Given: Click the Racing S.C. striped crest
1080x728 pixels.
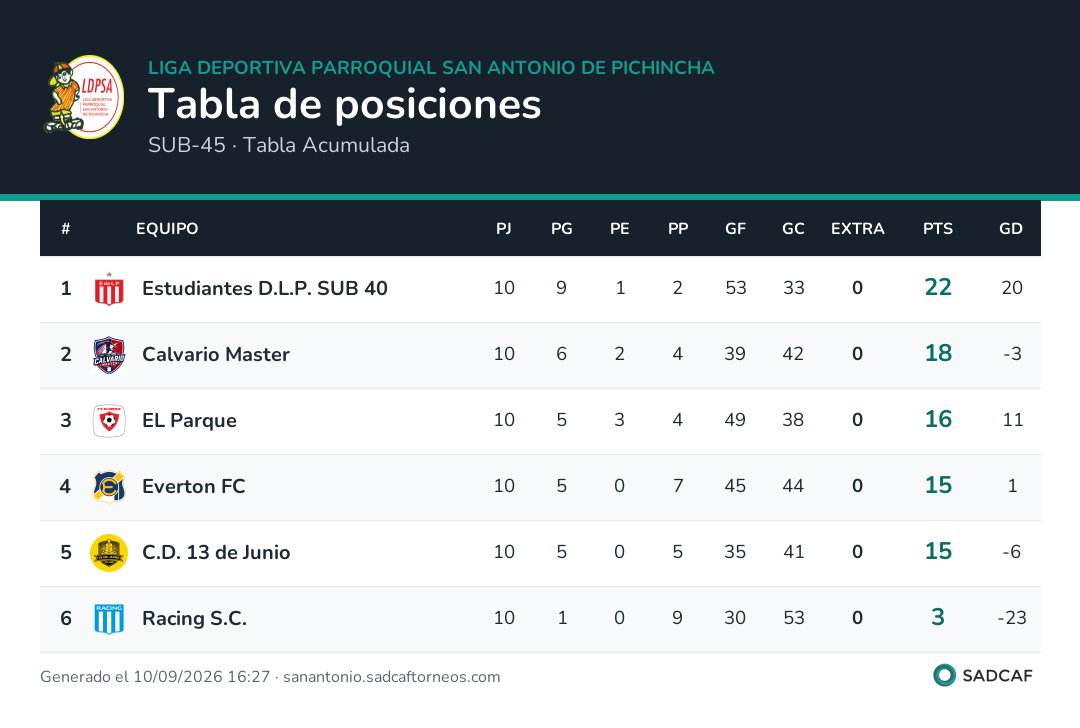Looking at the screenshot, I should [109, 618].
